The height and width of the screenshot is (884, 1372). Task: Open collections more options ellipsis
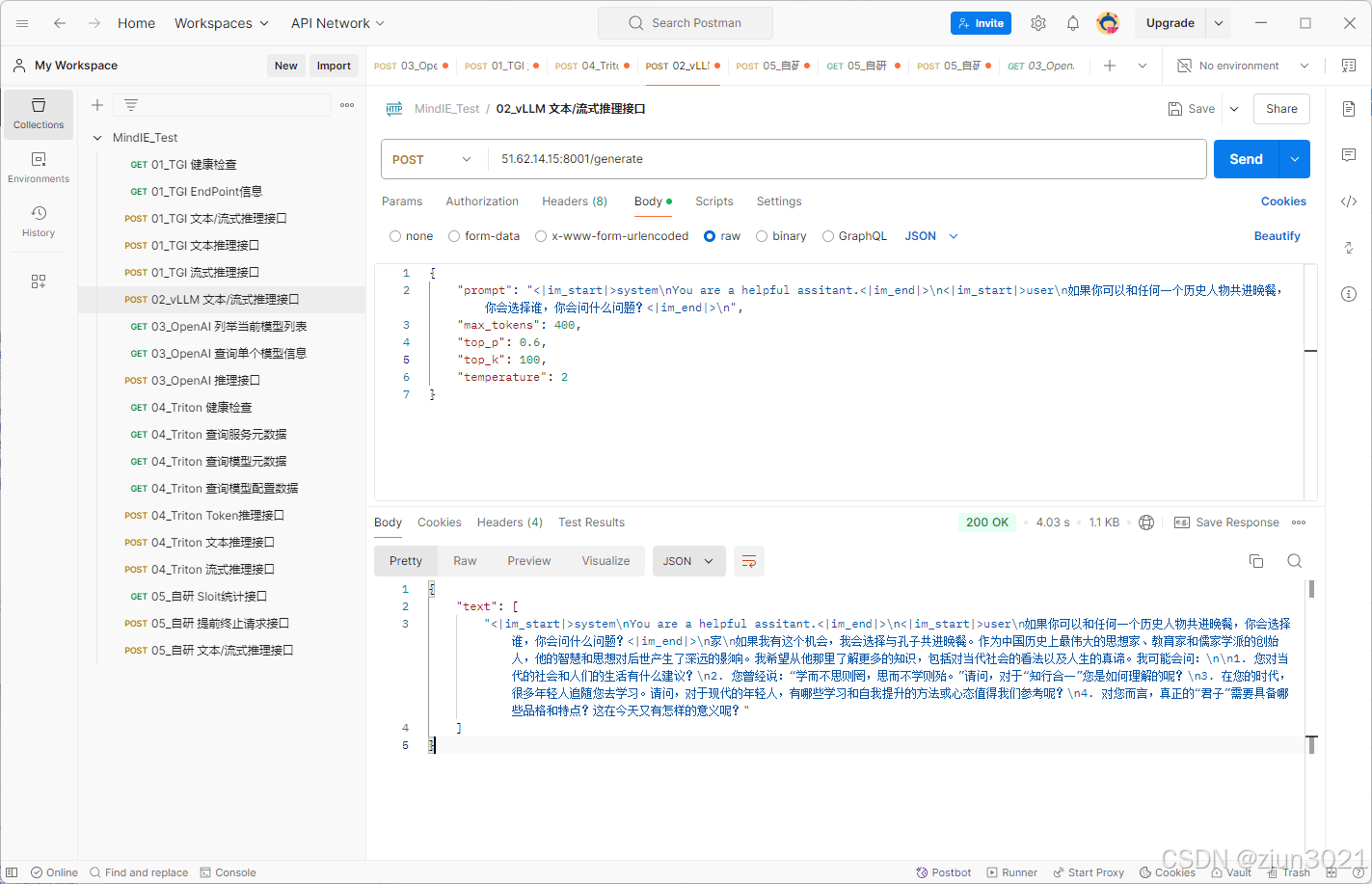[x=347, y=105]
